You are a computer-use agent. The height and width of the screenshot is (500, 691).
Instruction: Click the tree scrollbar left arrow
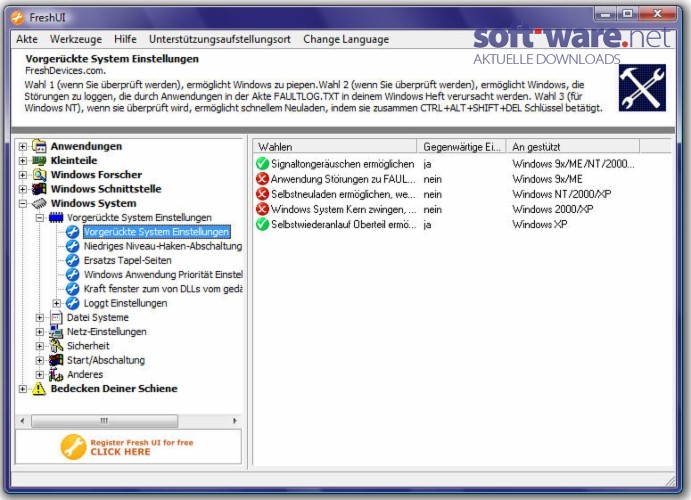click(23, 421)
